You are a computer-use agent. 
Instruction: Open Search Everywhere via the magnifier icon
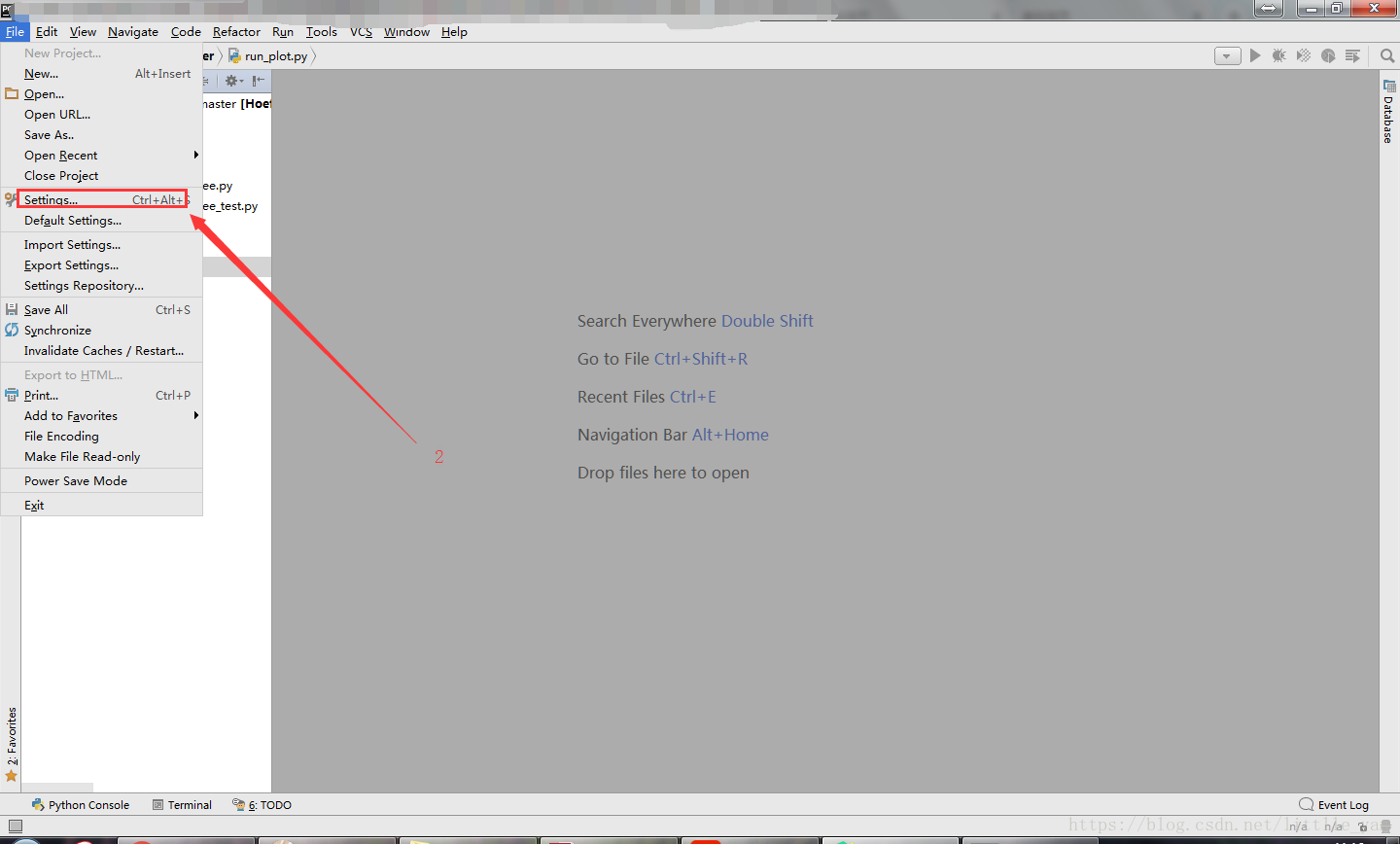coord(1386,55)
